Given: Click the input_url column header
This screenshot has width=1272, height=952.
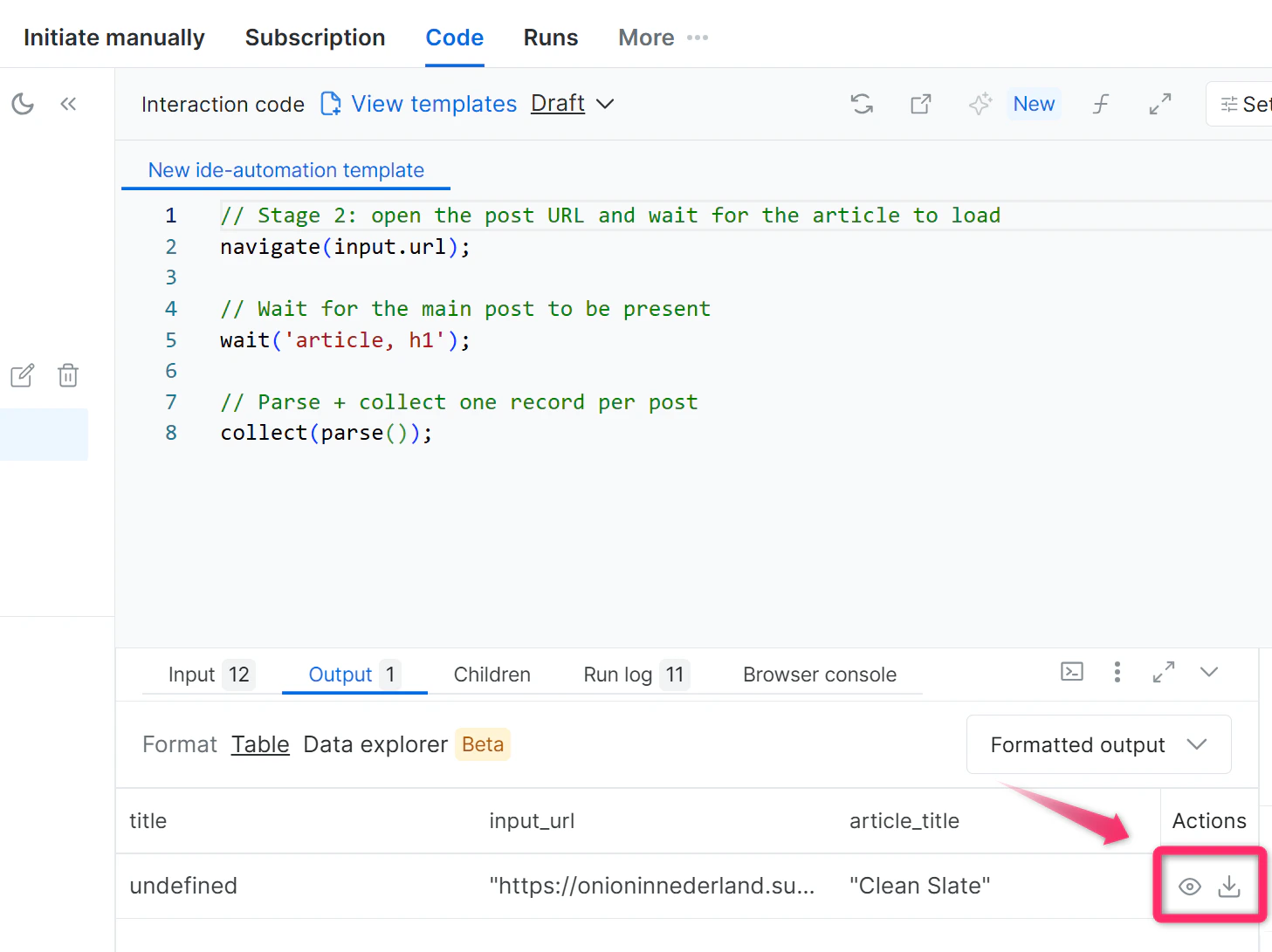Looking at the screenshot, I should (x=532, y=821).
